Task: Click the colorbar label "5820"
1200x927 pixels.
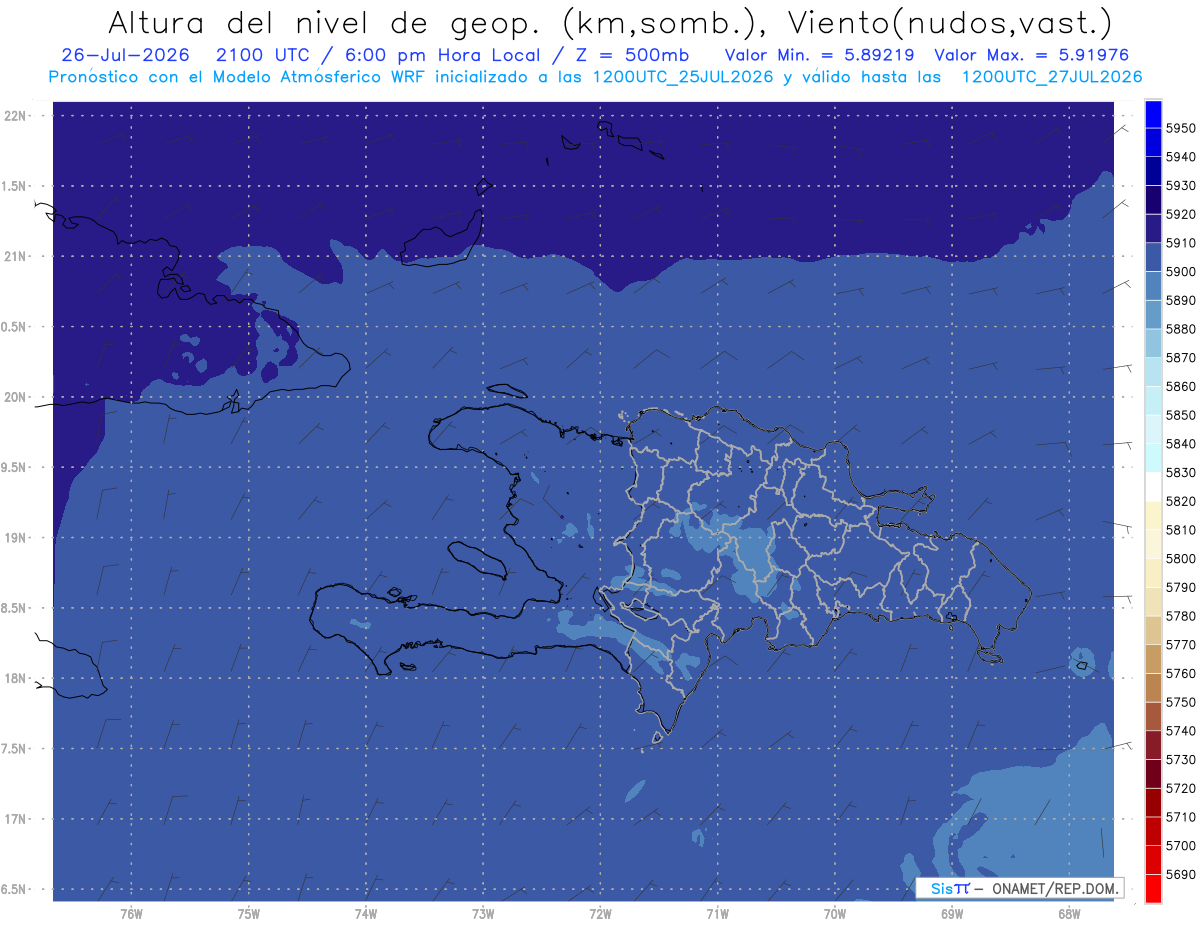Action: [x=1180, y=501]
